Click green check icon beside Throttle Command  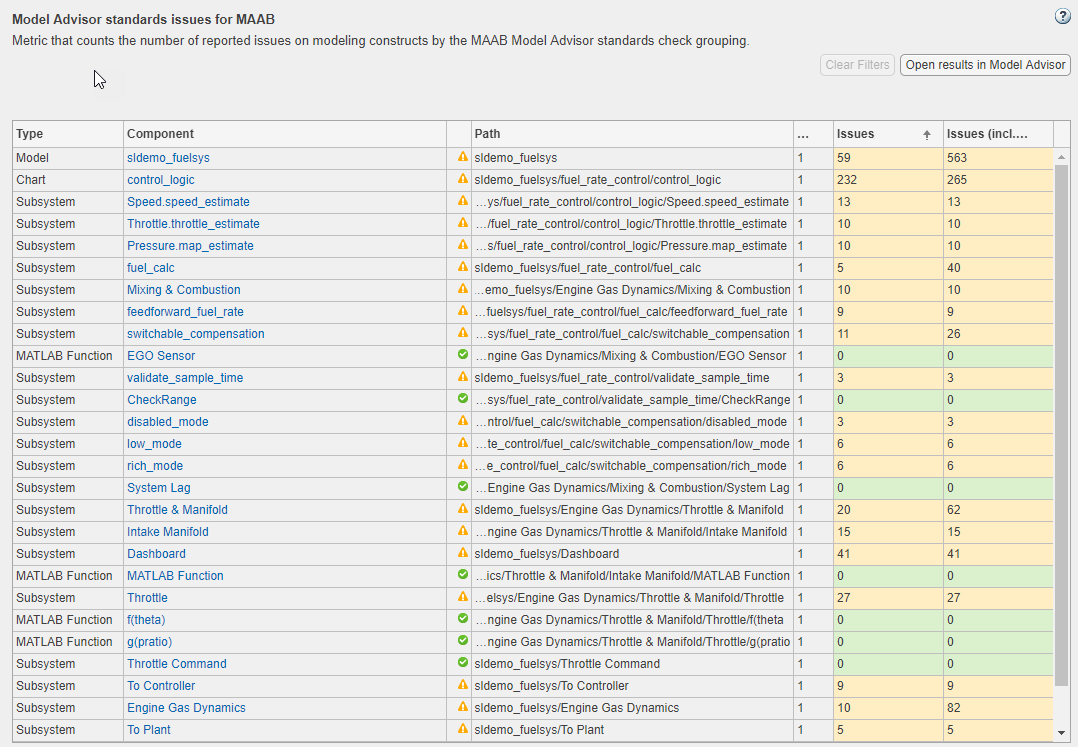[x=462, y=663]
